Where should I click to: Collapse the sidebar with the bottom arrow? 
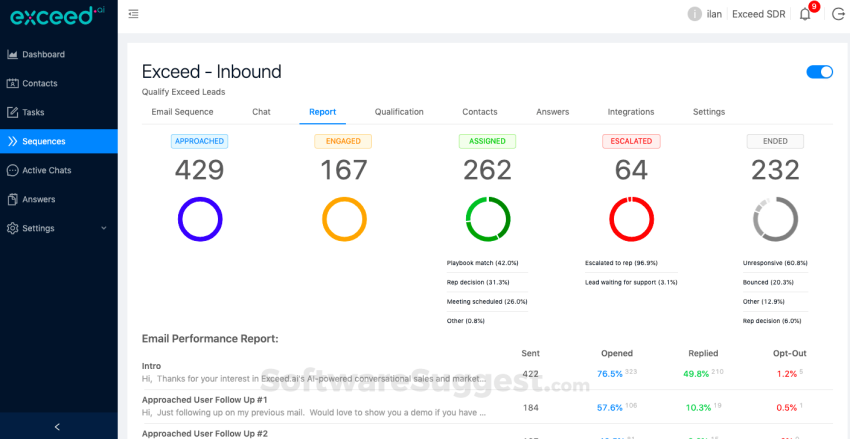click(x=57, y=427)
